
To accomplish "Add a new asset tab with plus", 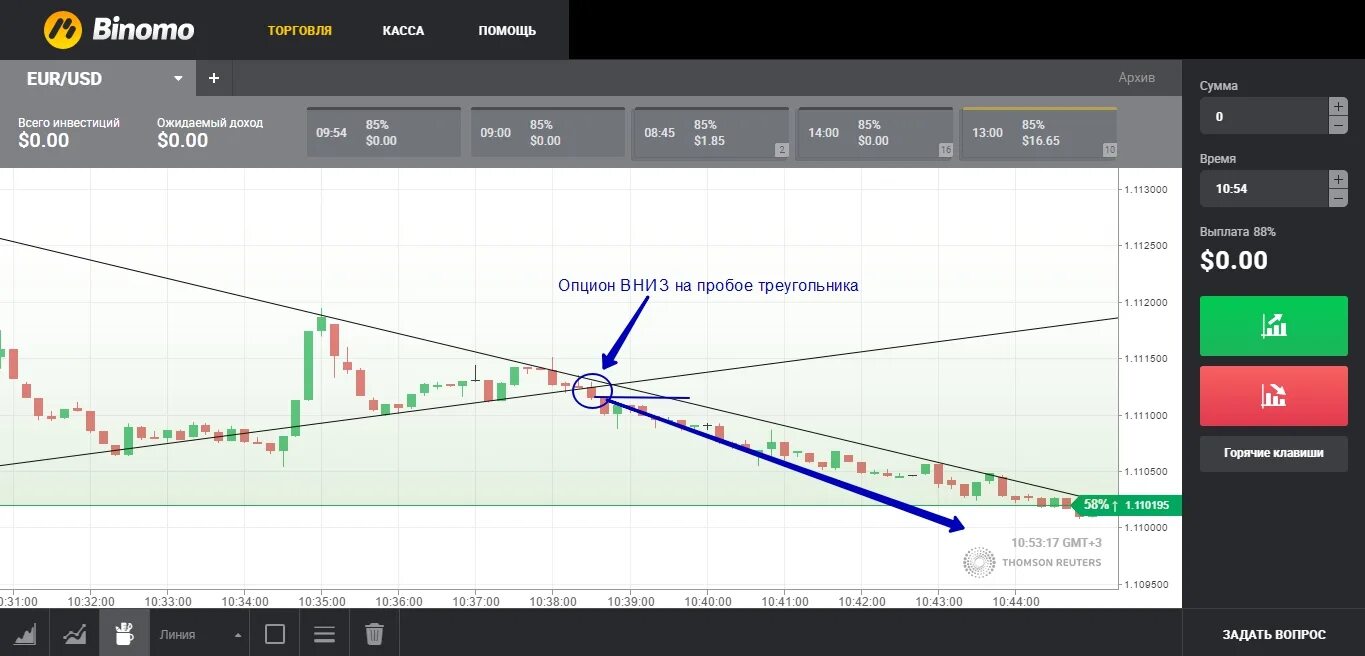I will (x=213, y=78).
